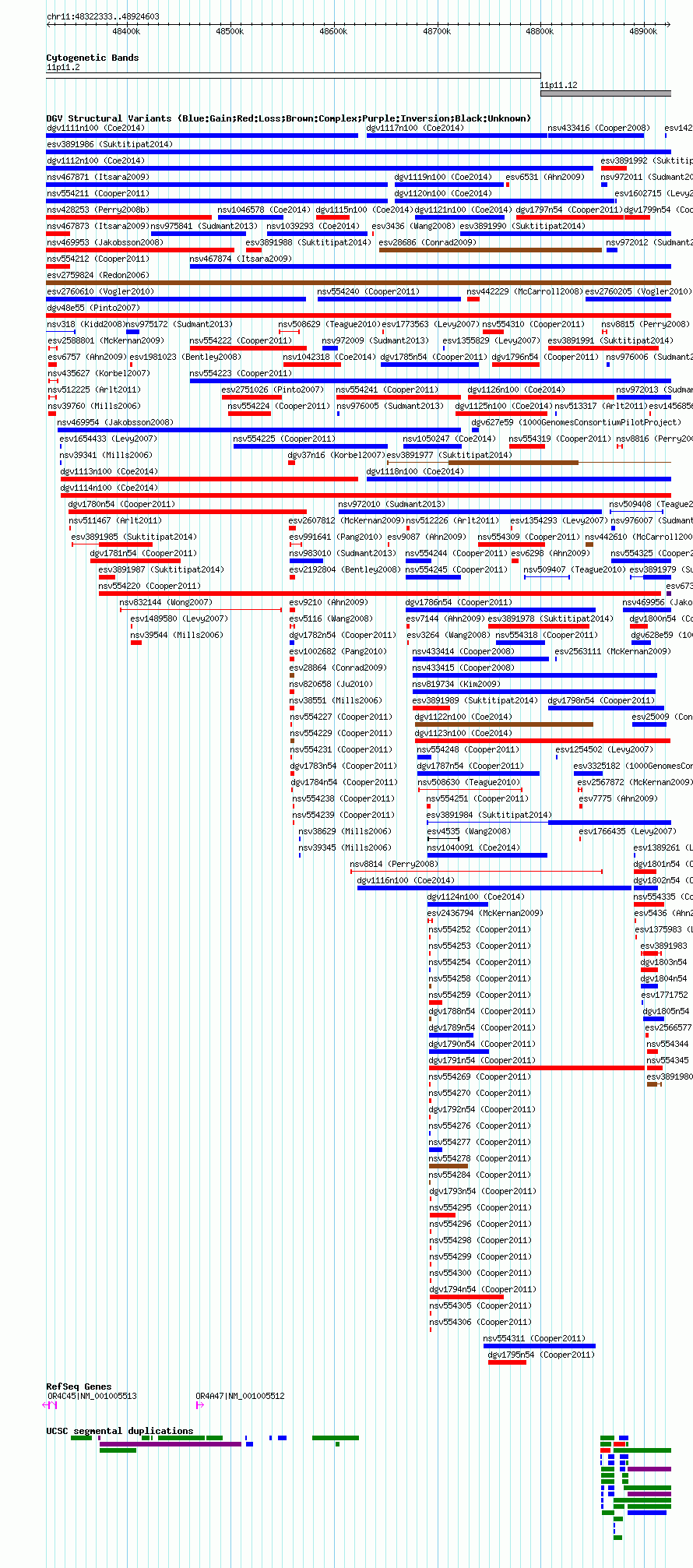The image size is (693, 1568).
Task: Click the OR4C45|NM_001005513 gene label
Action: 92,1396
